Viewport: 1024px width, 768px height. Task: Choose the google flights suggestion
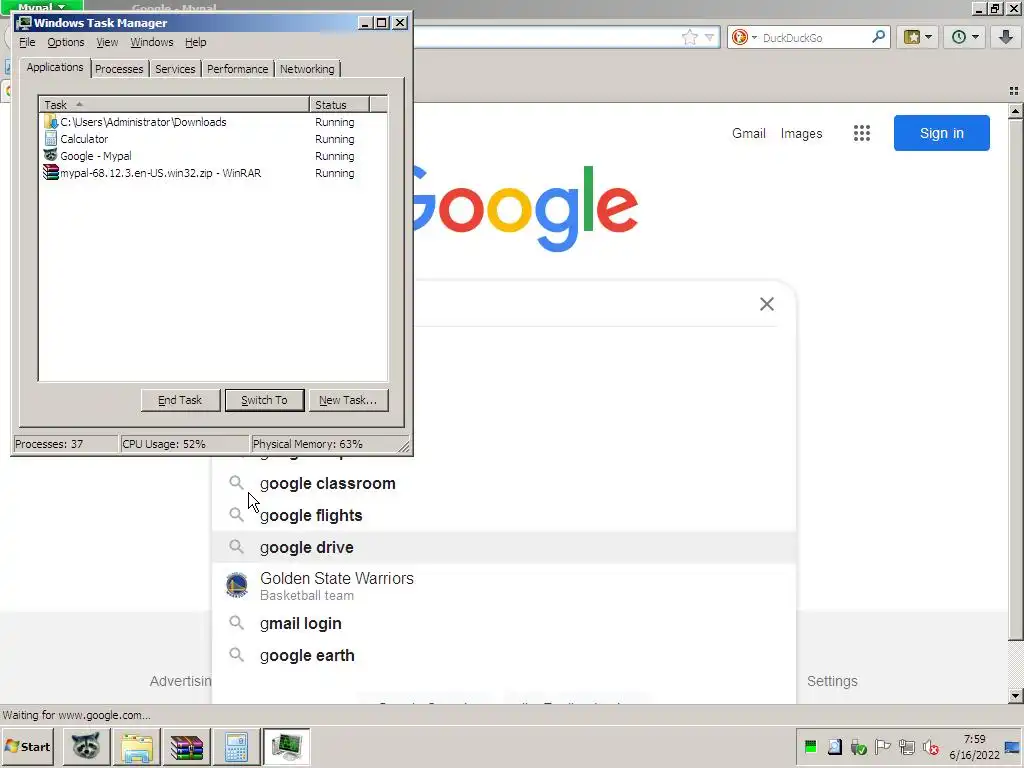tap(504, 515)
